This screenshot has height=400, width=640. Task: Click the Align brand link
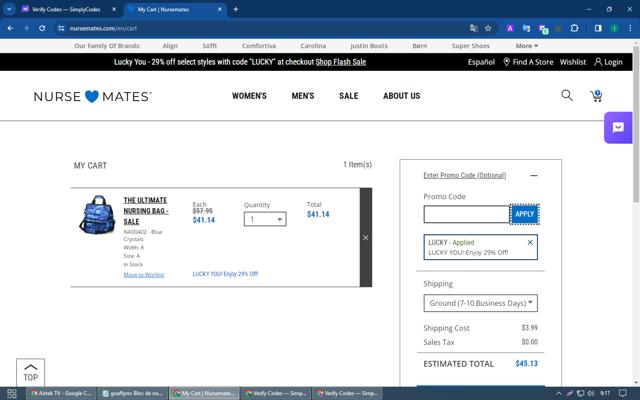pyautogui.click(x=170, y=46)
